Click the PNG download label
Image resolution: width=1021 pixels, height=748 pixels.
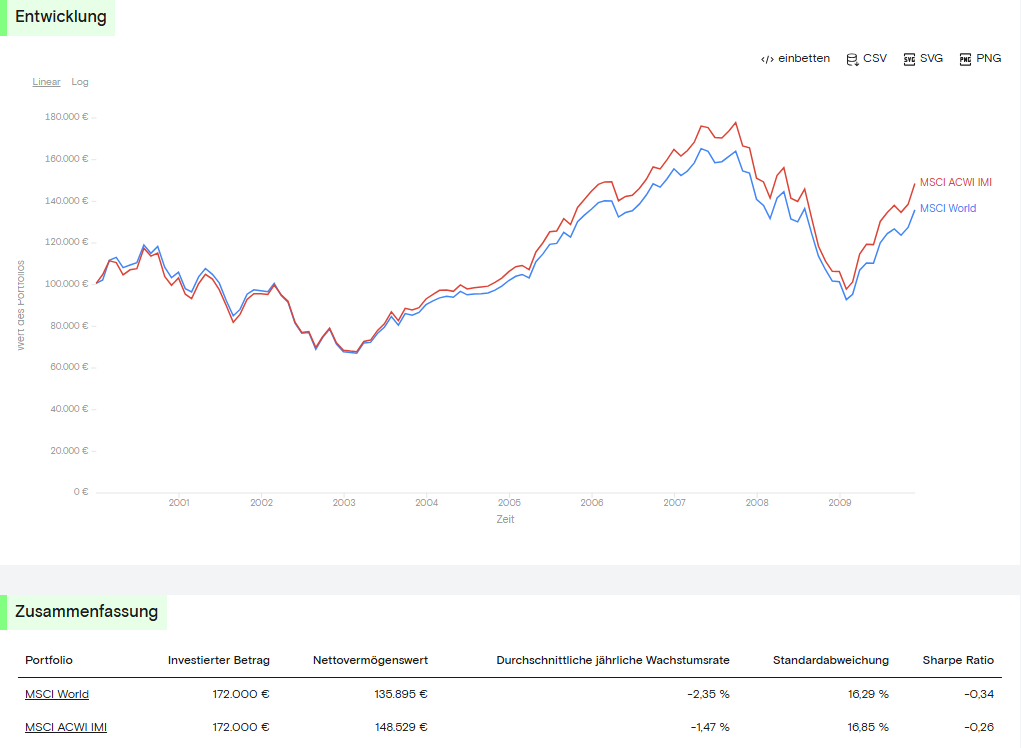988,59
